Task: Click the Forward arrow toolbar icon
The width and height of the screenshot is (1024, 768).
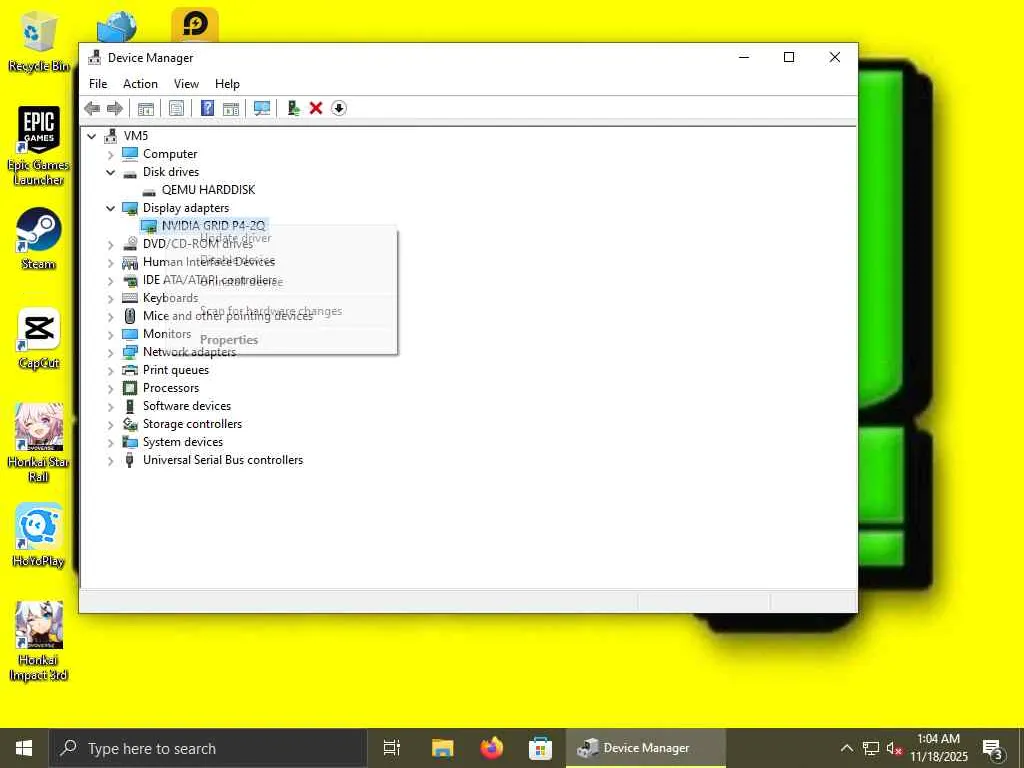Action: pyautogui.click(x=115, y=108)
